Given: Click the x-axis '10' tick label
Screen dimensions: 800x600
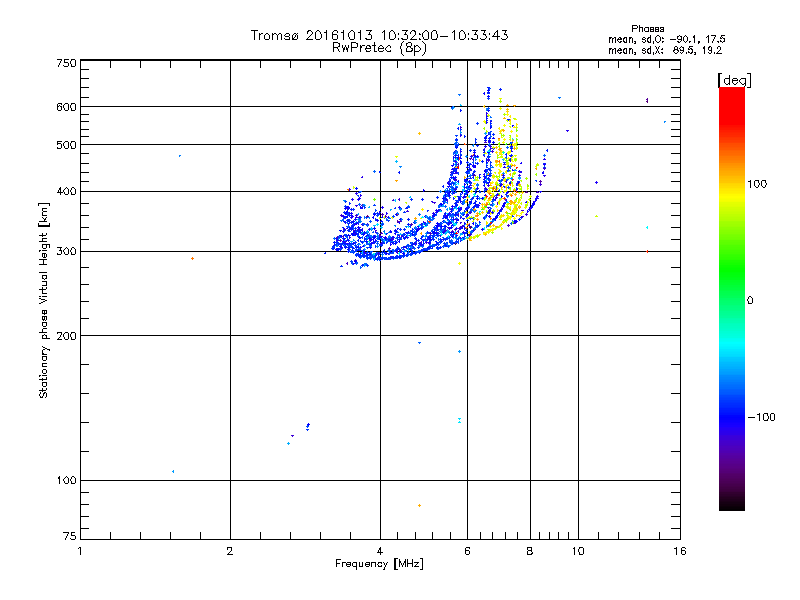Looking at the screenshot, I should coord(578,551).
